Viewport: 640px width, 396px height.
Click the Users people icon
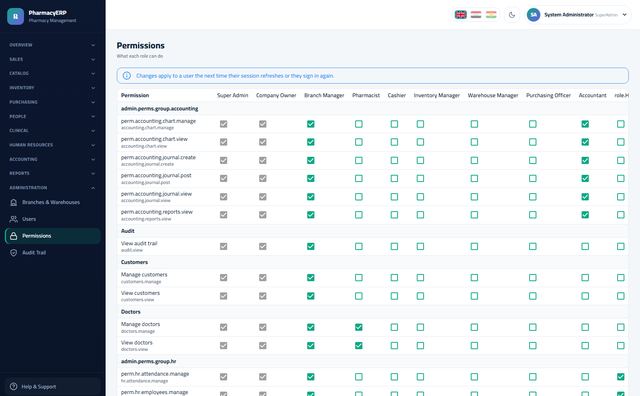click(13, 219)
